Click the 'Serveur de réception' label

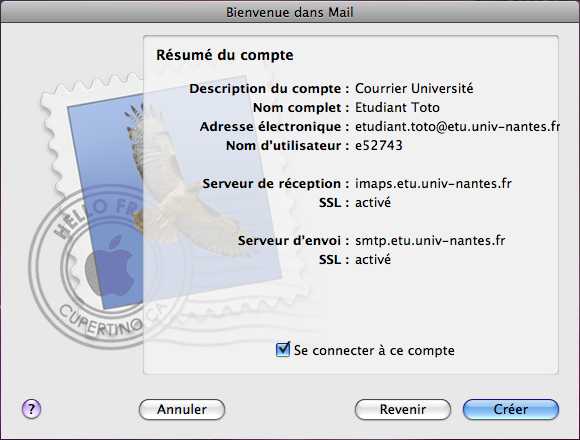[272, 184]
